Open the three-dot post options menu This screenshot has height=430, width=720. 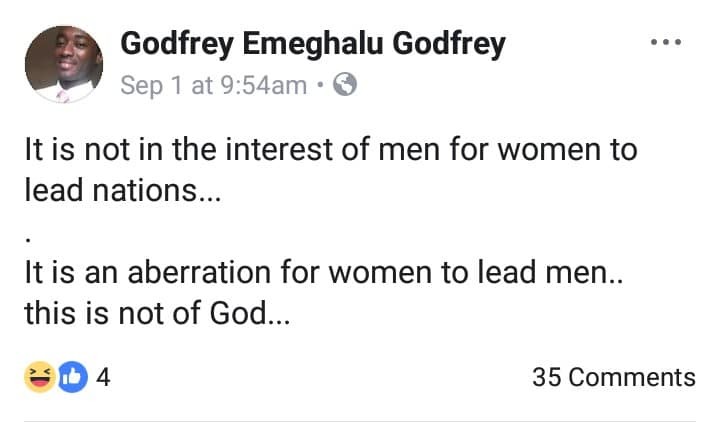[x=665, y=43]
